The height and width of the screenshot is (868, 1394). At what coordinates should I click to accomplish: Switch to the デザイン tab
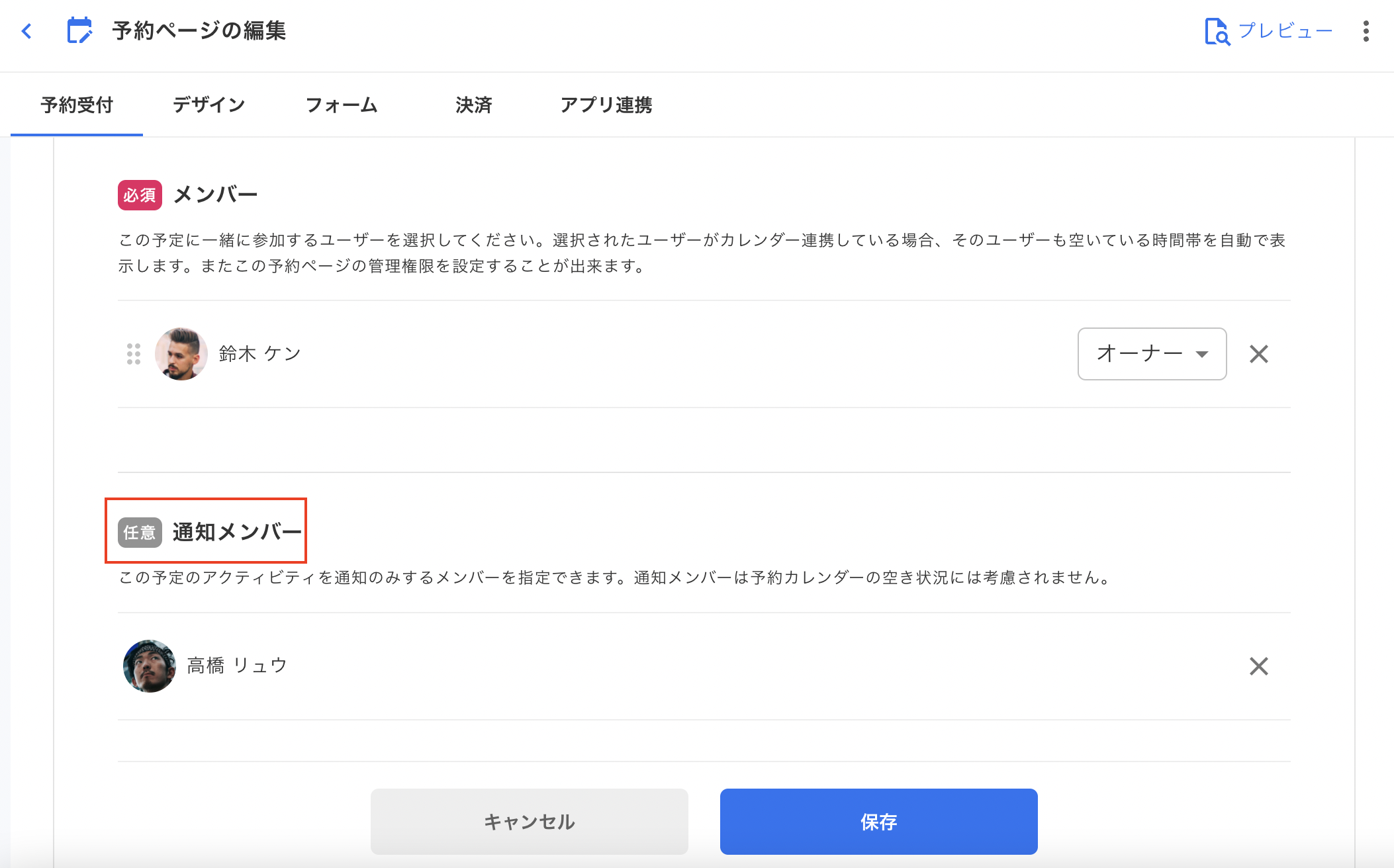click(x=209, y=105)
